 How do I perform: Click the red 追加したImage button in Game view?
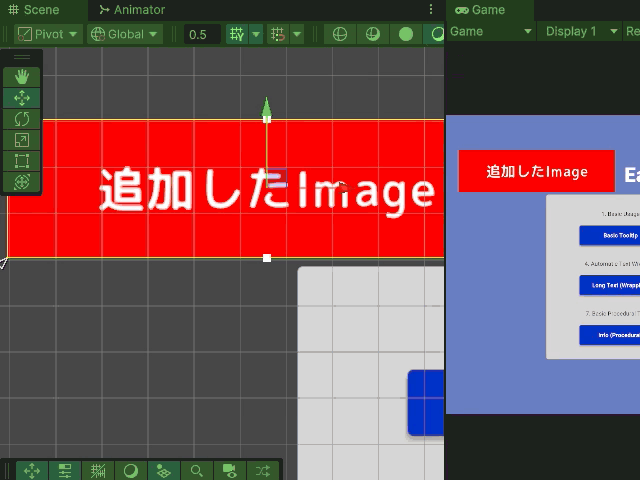536,171
